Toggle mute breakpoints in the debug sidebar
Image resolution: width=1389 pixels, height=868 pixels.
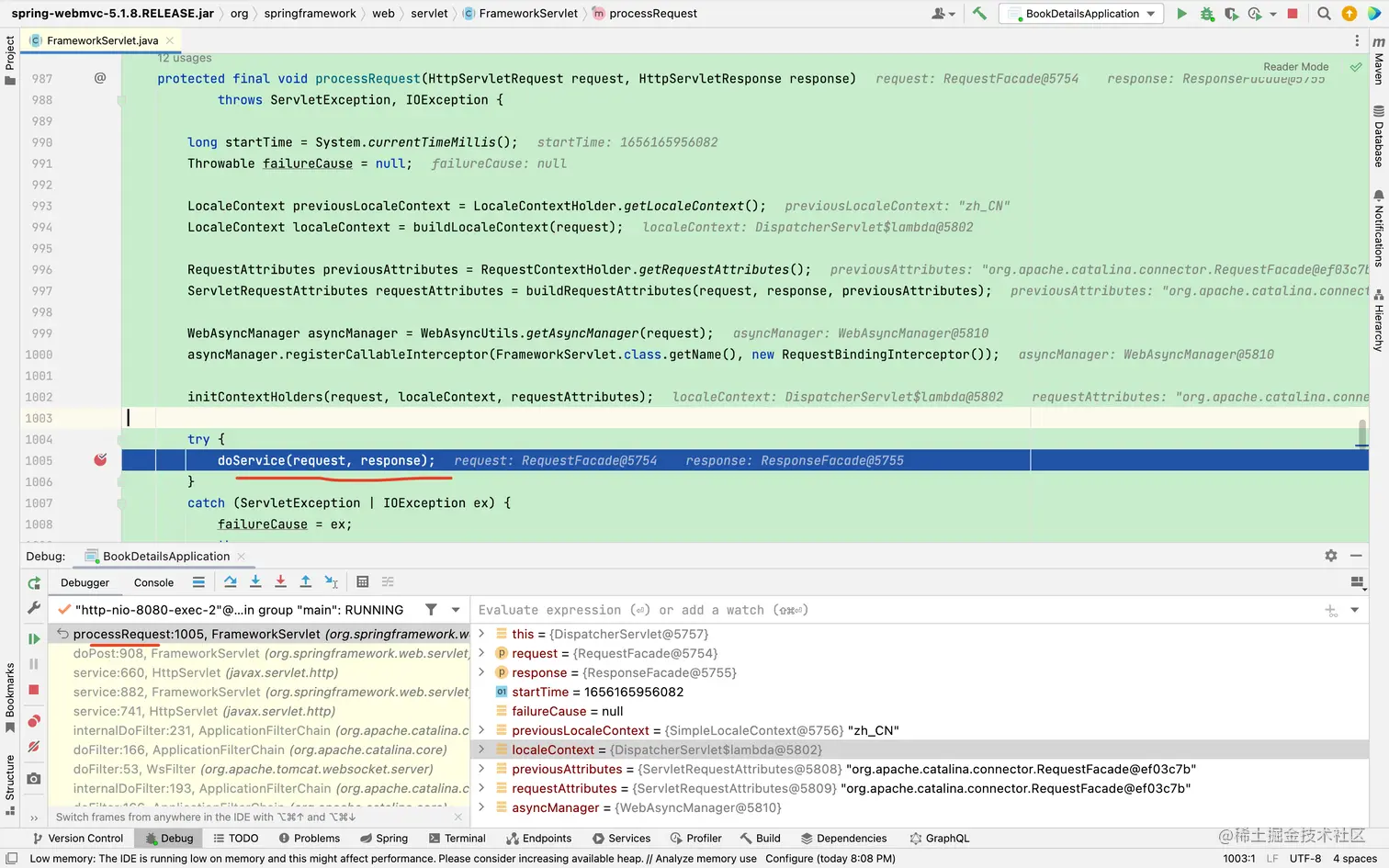click(x=34, y=747)
